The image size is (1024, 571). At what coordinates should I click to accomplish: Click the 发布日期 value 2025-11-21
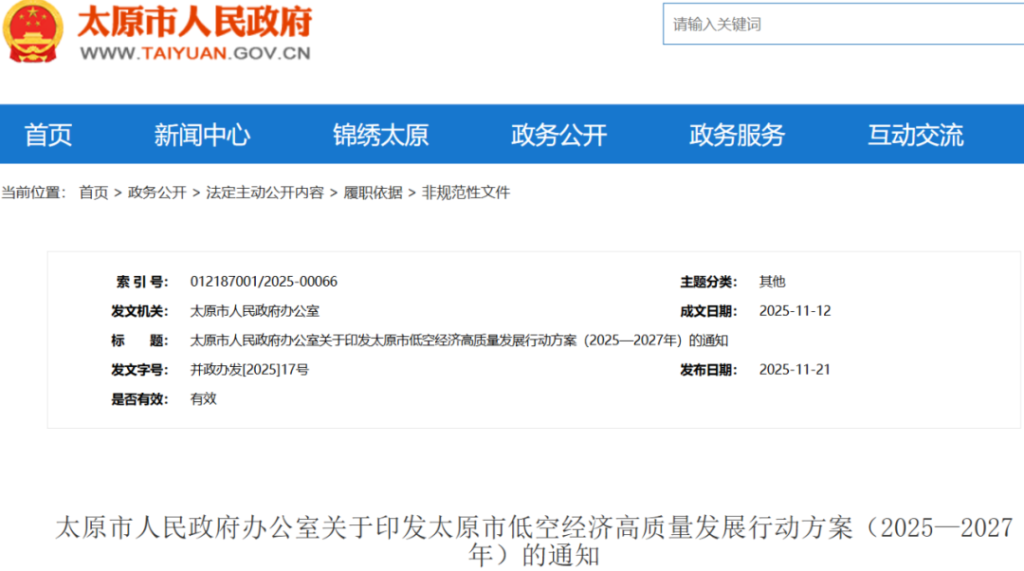click(795, 370)
